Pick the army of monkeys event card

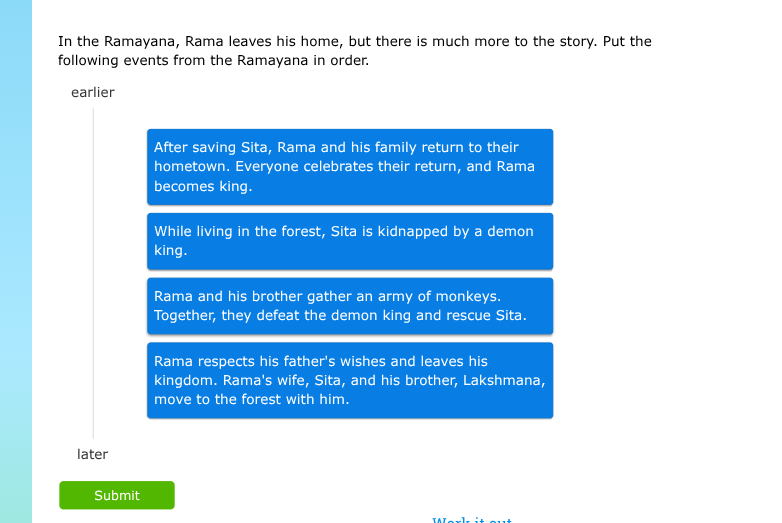(x=349, y=306)
